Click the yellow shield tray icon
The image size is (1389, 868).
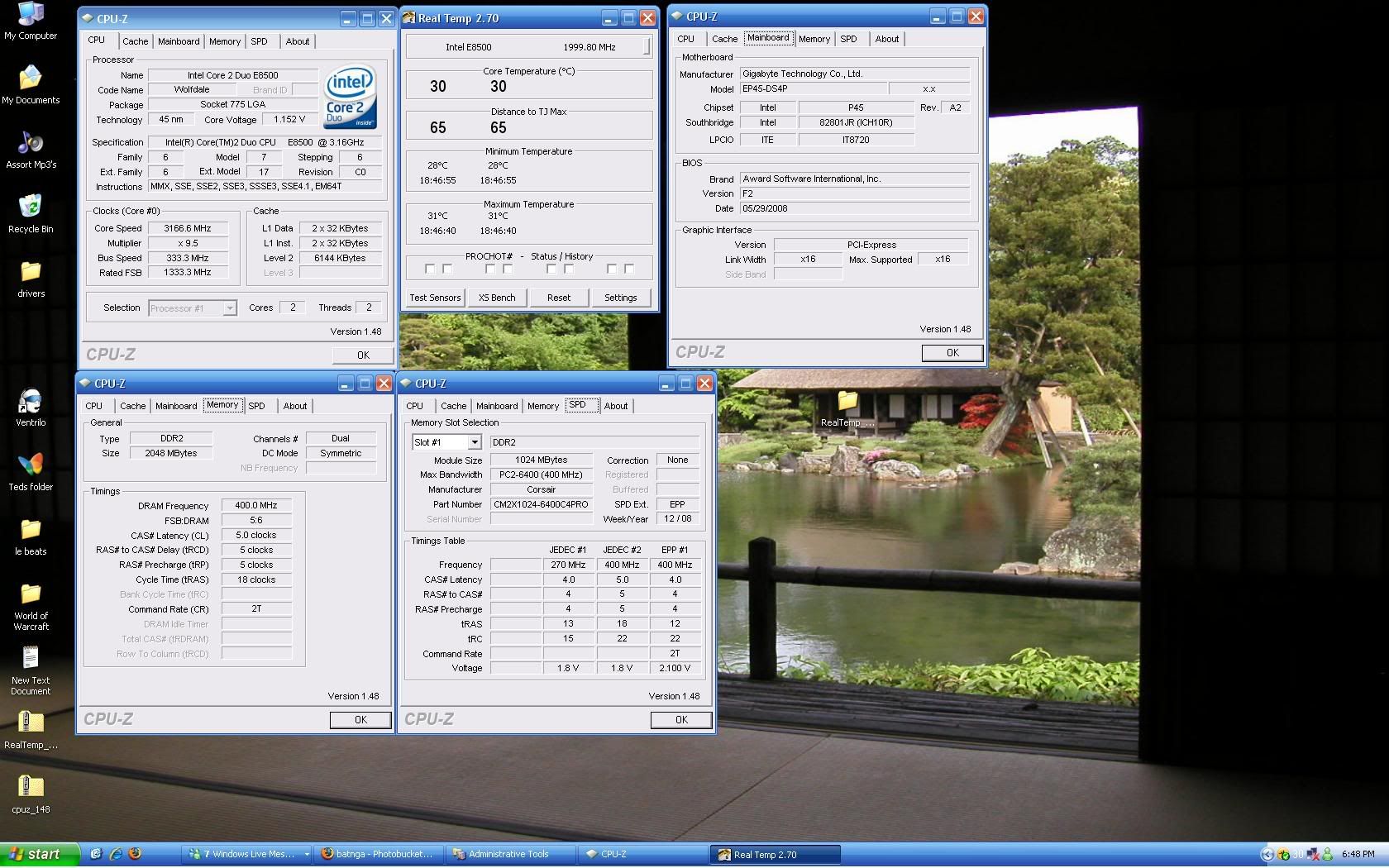coord(1283,854)
